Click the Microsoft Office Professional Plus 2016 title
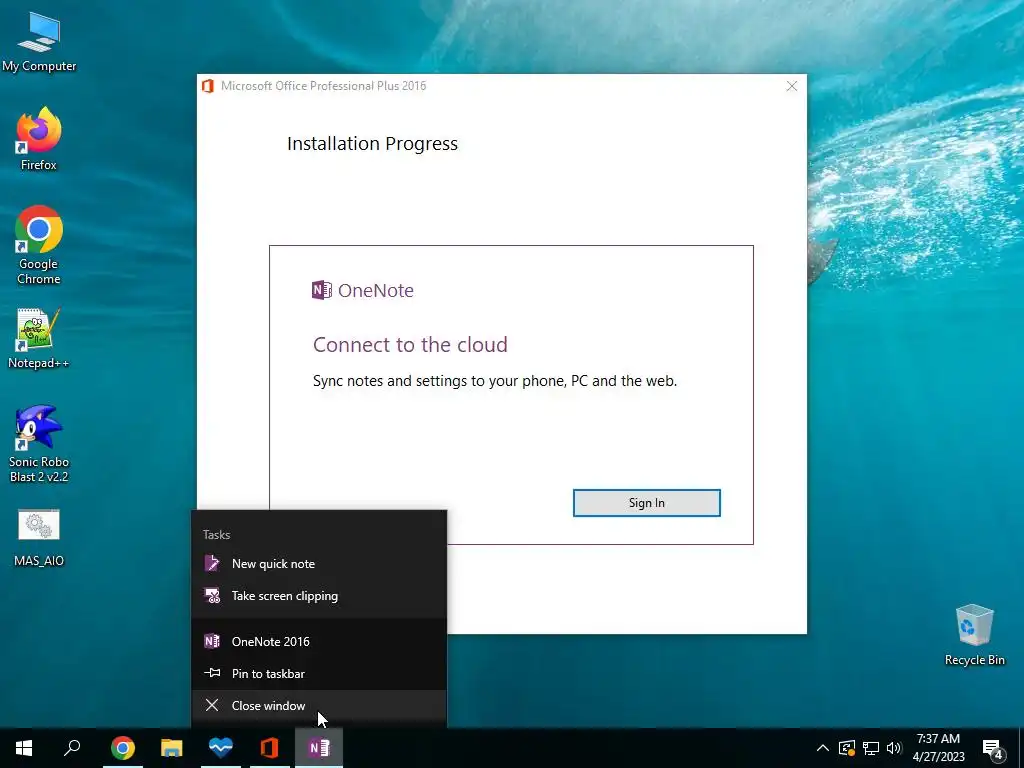Screen dimensions: 1024x768 pos(323,86)
